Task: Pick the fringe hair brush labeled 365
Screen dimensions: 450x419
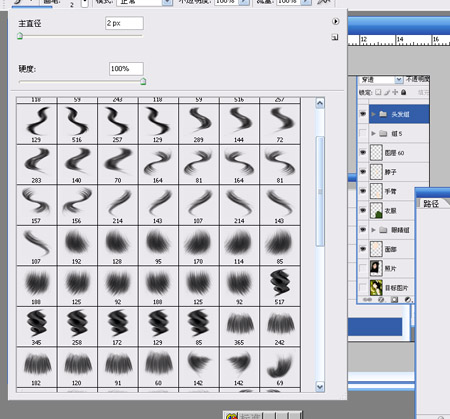Action: (239, 327)
